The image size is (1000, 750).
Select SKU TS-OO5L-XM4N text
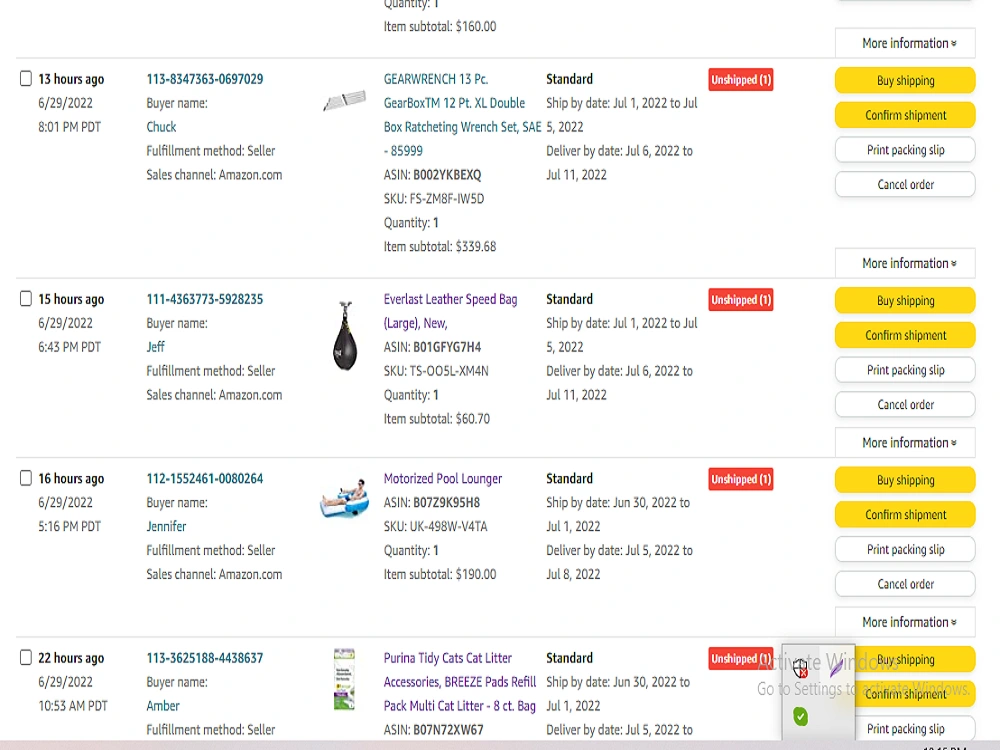coord(449,371)
